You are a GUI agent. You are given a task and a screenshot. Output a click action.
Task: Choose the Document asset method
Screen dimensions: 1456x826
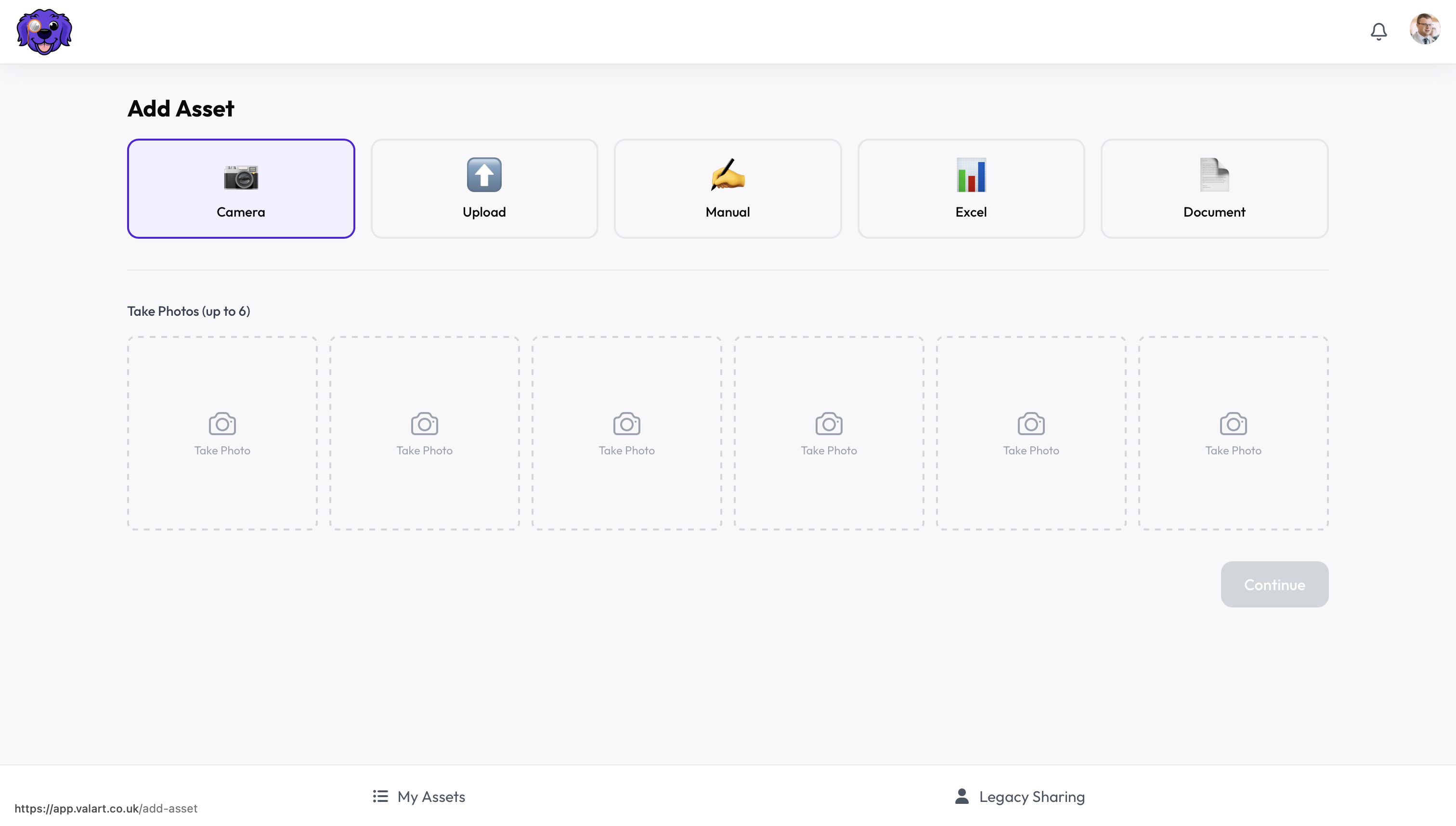point(1214,188)
